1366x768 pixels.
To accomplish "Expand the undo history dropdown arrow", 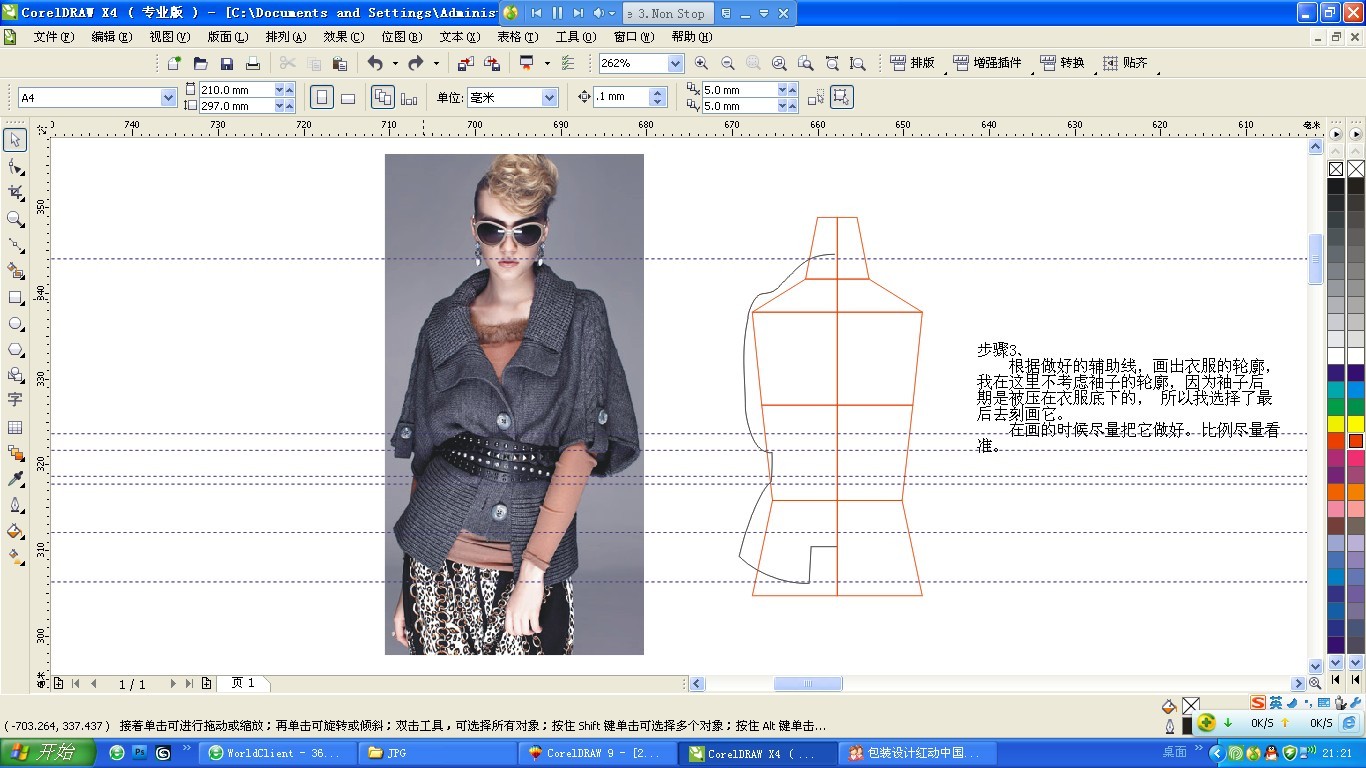I will click(394, 63).
